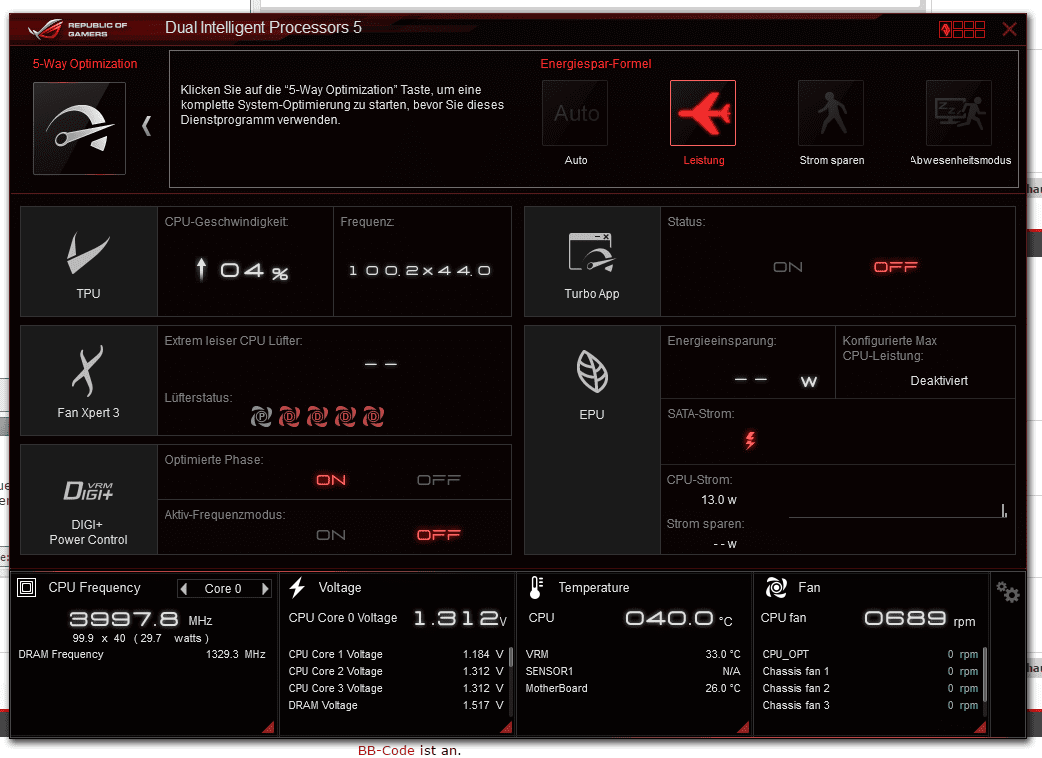Click the CPU Core 2 Voltage row
The height and width of the screenshot is (758, 1042).
click(396, 672)
